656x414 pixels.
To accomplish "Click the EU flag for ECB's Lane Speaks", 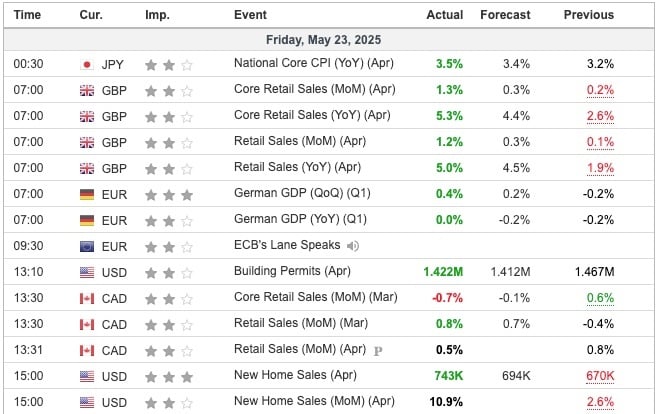I will click(87, 247).
